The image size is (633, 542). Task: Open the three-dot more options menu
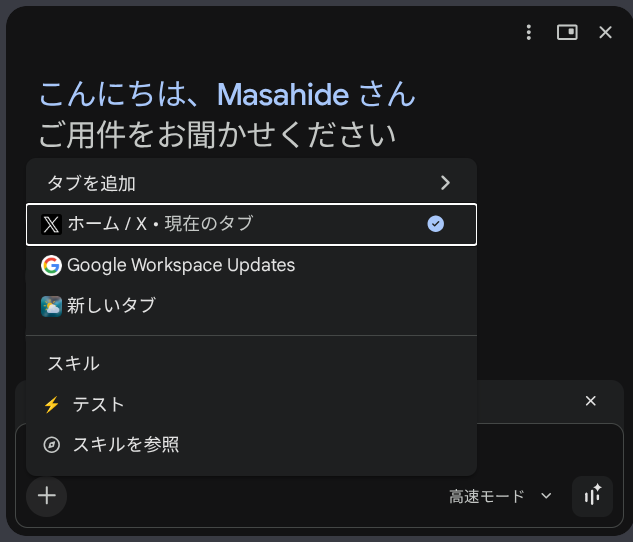(529, 33)
